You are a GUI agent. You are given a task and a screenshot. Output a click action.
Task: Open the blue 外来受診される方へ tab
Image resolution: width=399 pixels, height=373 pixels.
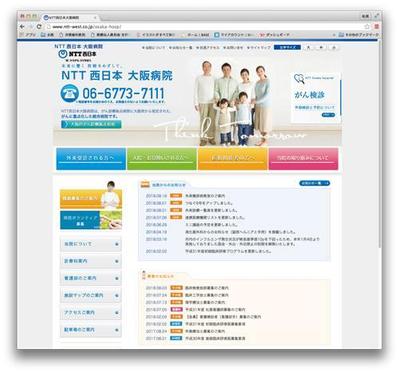91,159
